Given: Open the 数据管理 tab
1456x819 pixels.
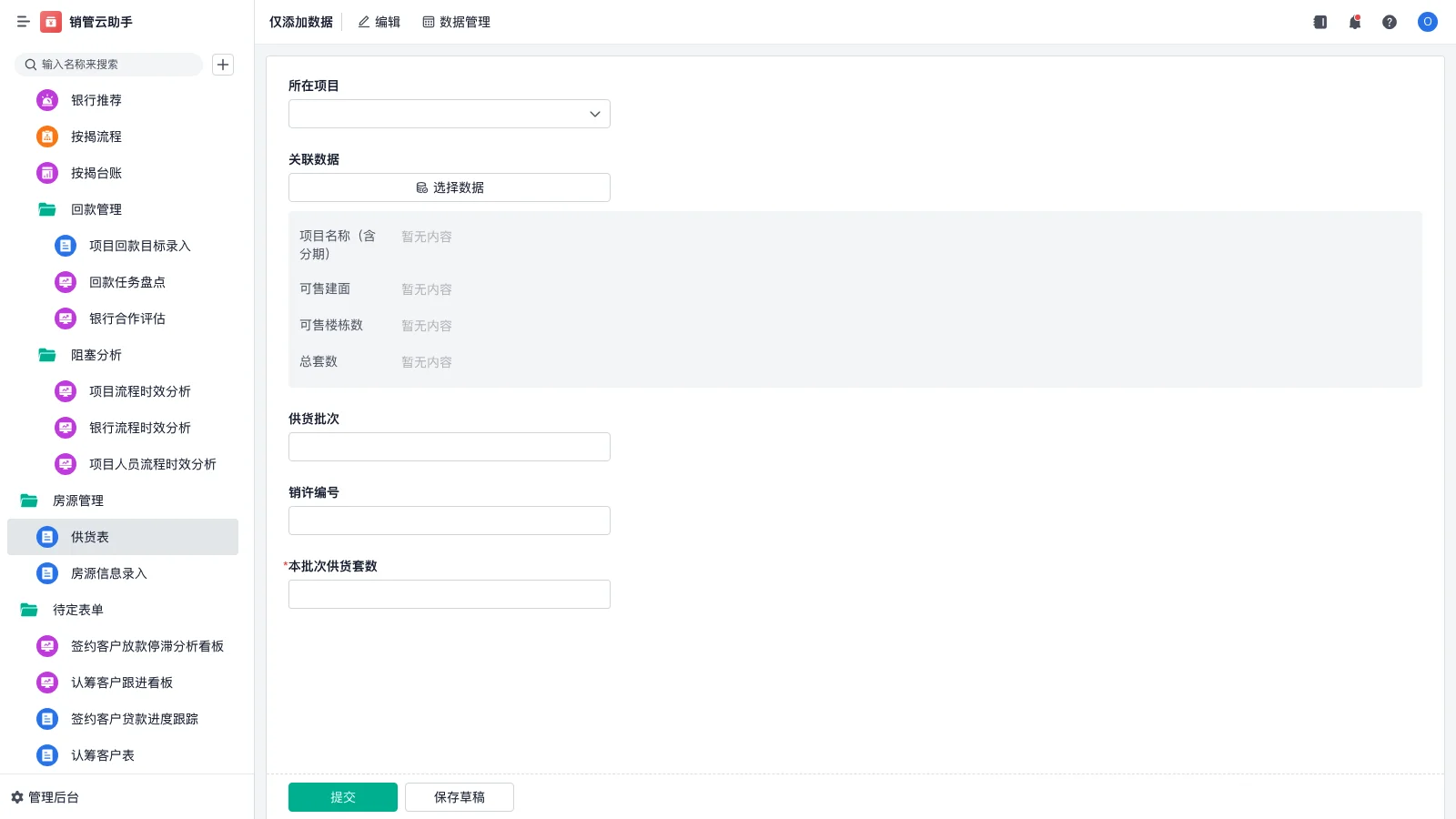Looking at the screenshot, I should pyautogui.click(x=456, y=22).
